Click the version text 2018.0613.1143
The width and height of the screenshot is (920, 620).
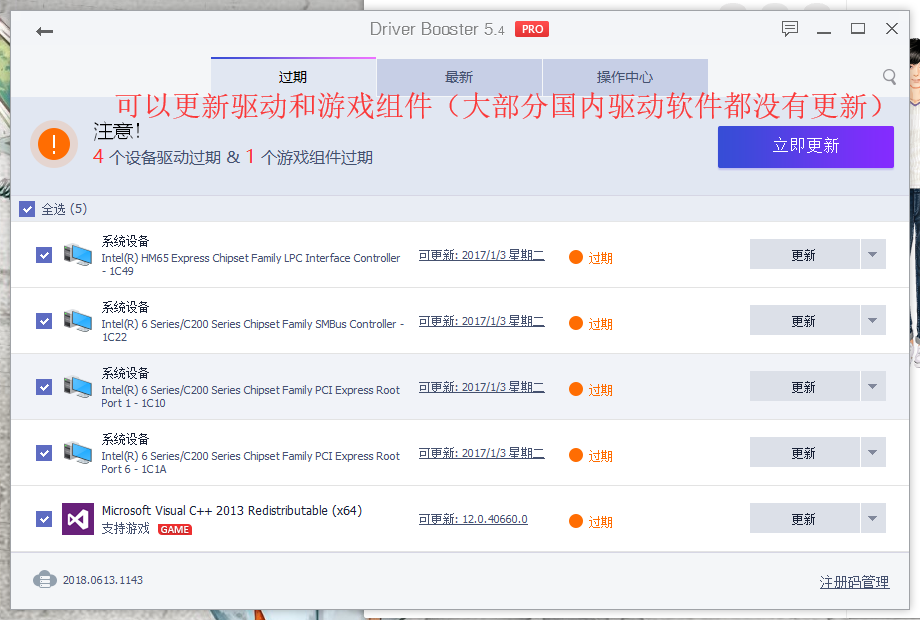point(103,580)
